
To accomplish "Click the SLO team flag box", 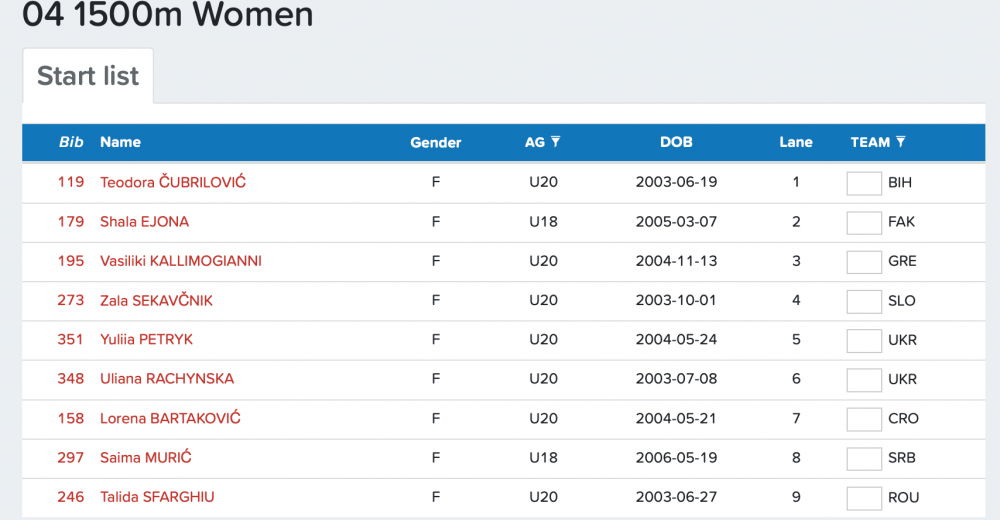I will (864, 301).
